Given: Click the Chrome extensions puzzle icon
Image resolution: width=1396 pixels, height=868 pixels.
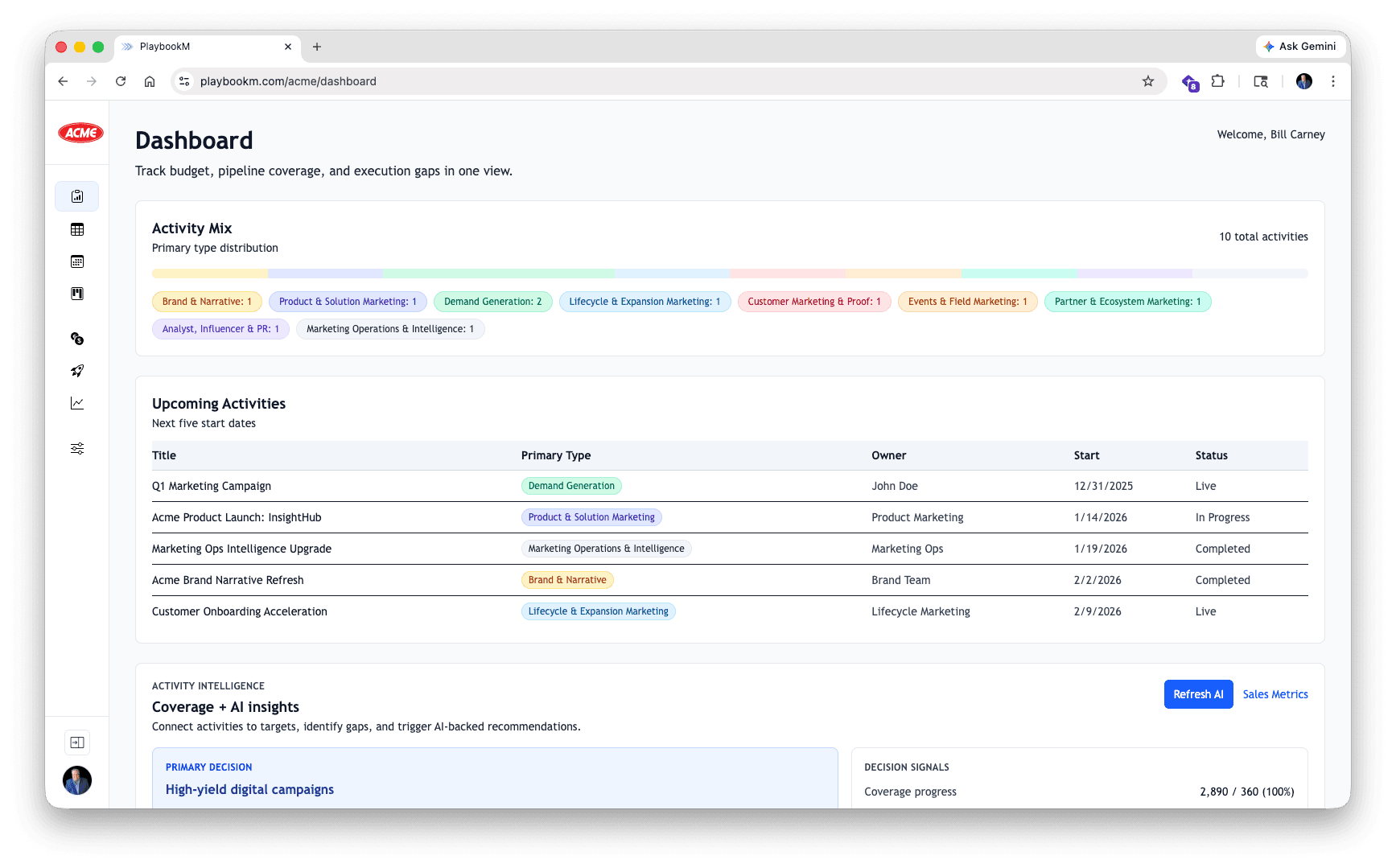Looking at the screenshot, I should (1217, 81).
